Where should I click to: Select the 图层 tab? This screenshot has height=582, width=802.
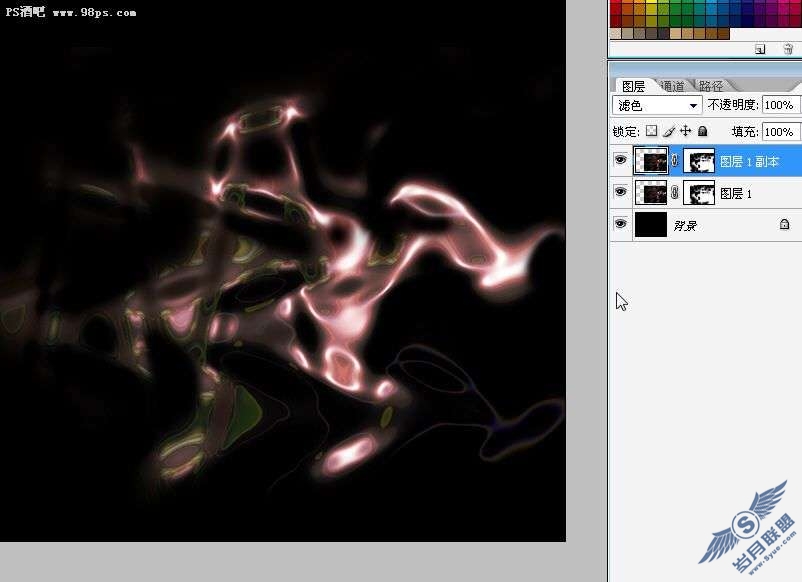633,86
